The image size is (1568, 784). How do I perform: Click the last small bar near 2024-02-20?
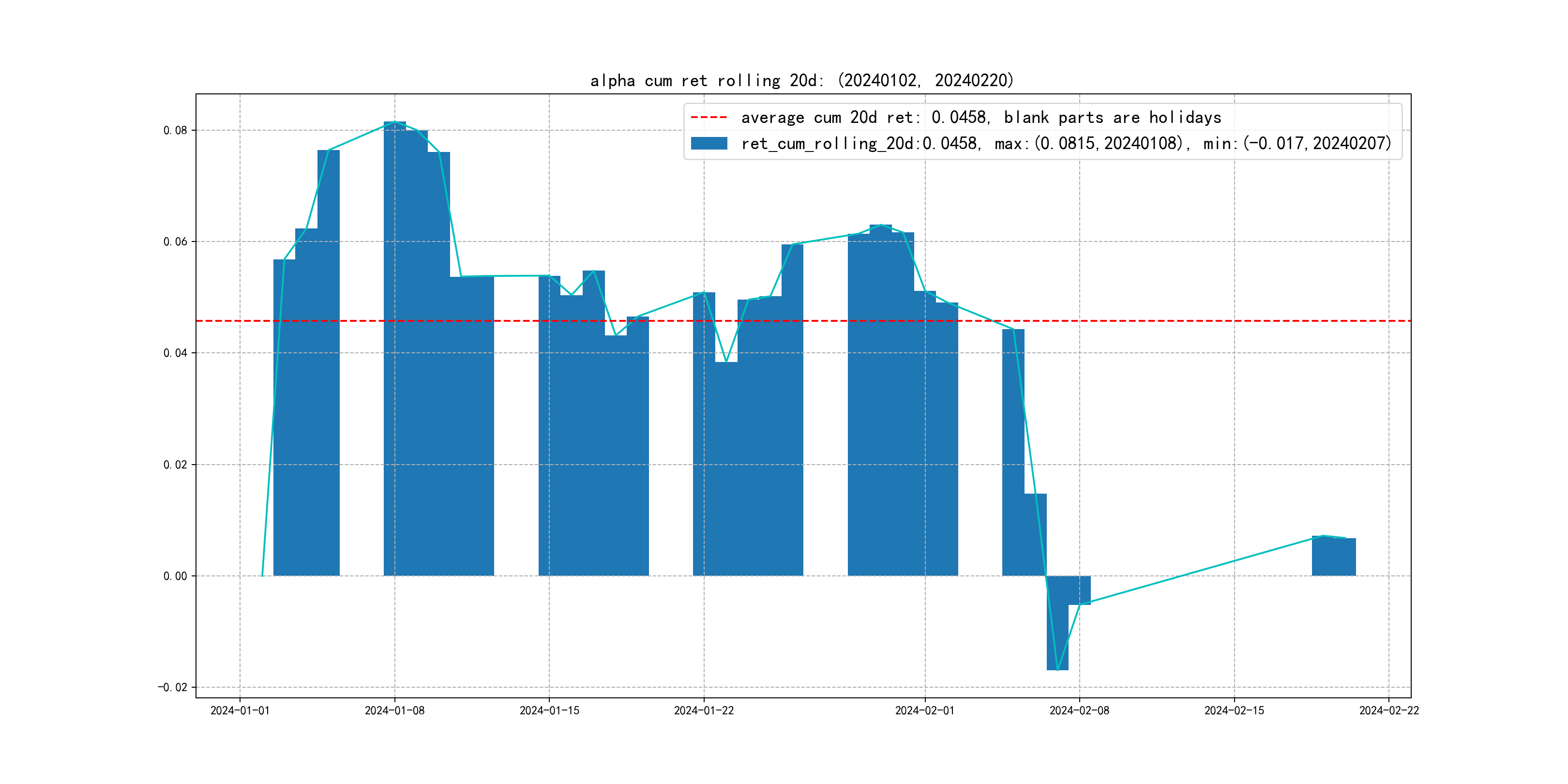(x=1344, y=557)
